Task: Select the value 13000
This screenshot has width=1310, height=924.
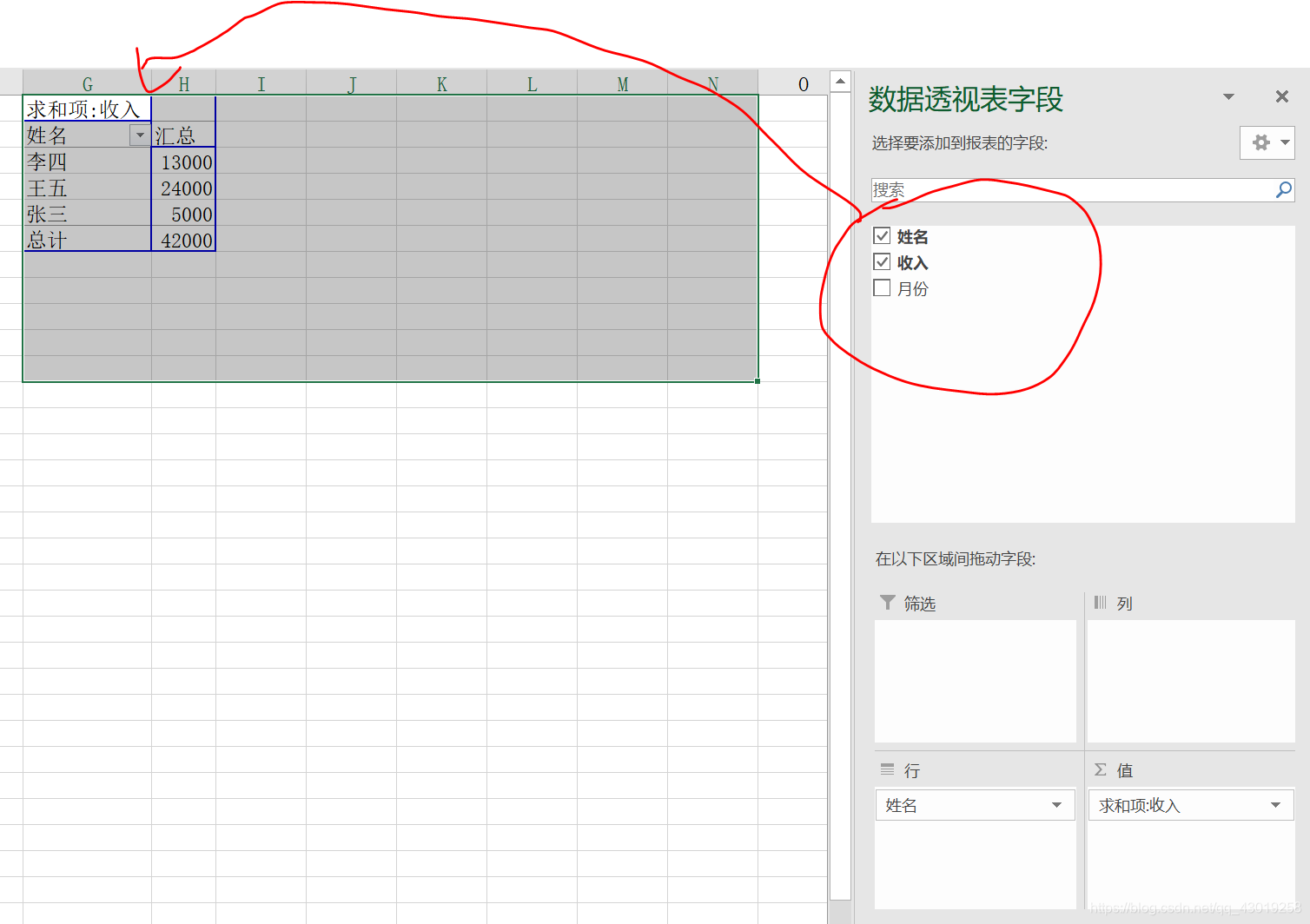Action: [x=183, y=161]
